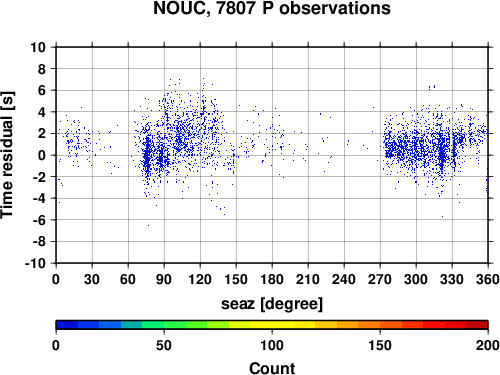The height and width of the screenshot is (375, 500).
Task: Click the x-axis tick label 270
Action: coord(380,279)
